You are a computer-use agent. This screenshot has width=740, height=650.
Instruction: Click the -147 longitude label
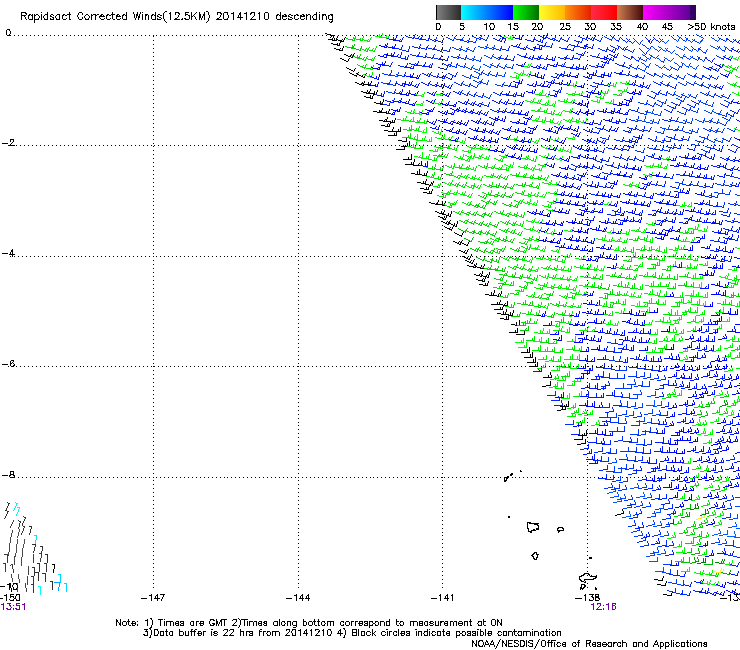coord(153,598)
